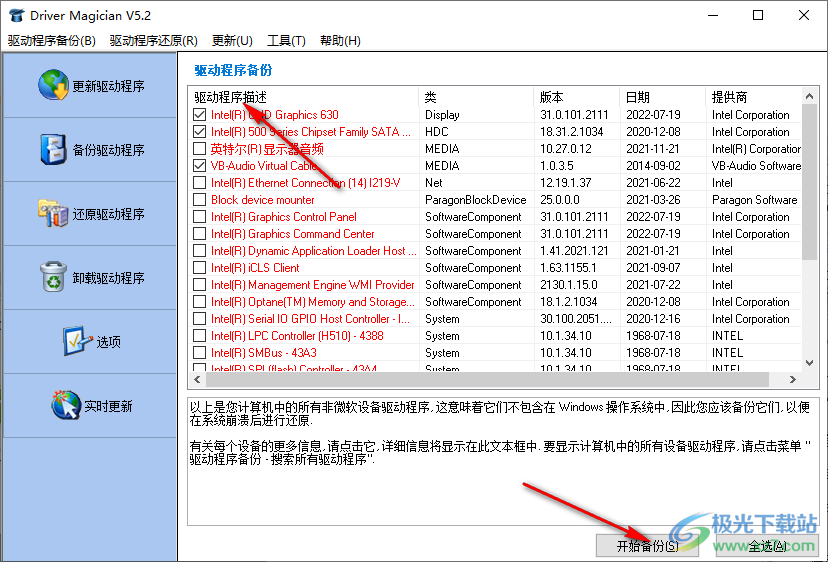The image size is (828, 562).
Task: Maximize the Driver Magician window
Action: point(758,15)
